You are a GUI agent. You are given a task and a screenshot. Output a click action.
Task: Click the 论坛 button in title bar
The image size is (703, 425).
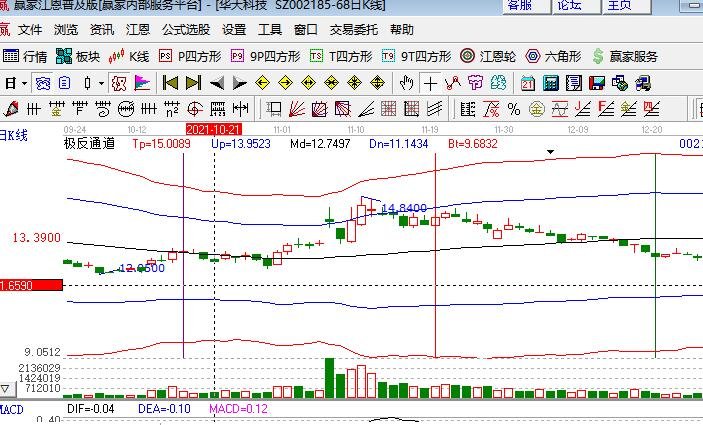tap(576, 6)
